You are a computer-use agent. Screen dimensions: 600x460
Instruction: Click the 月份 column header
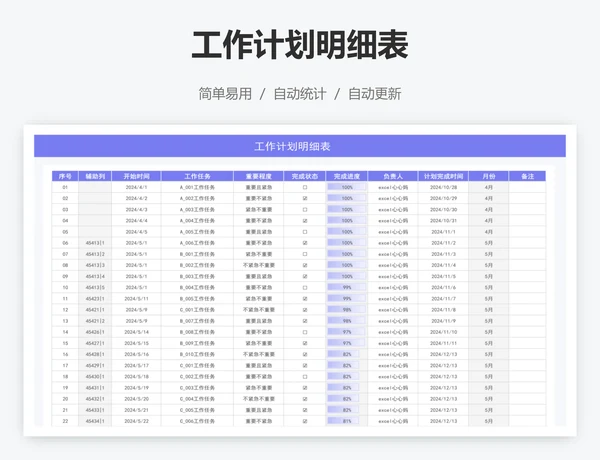(x=489, y=176)
